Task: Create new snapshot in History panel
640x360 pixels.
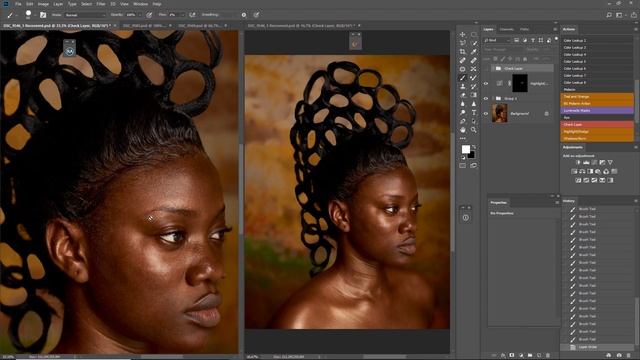Action: 619,356
